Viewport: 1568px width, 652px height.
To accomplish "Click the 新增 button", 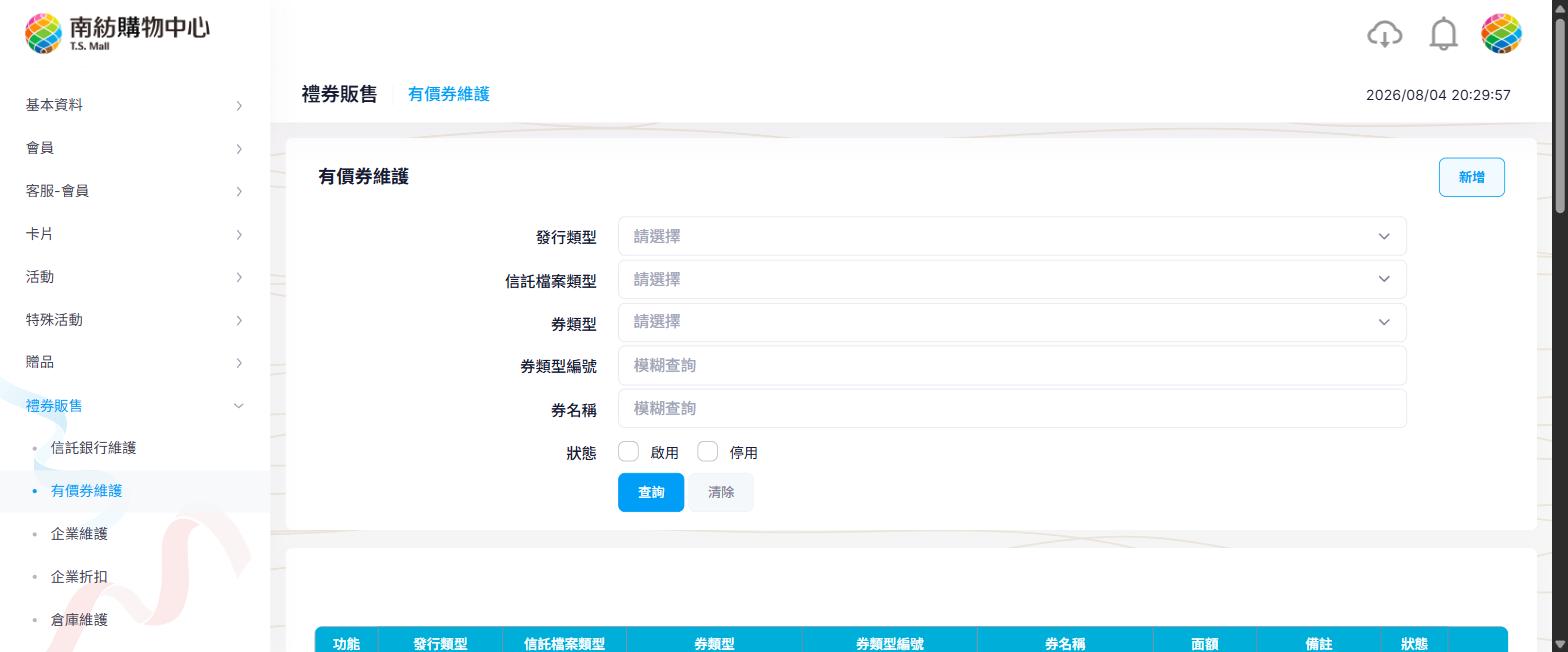I will click(x=1471, y=177).
